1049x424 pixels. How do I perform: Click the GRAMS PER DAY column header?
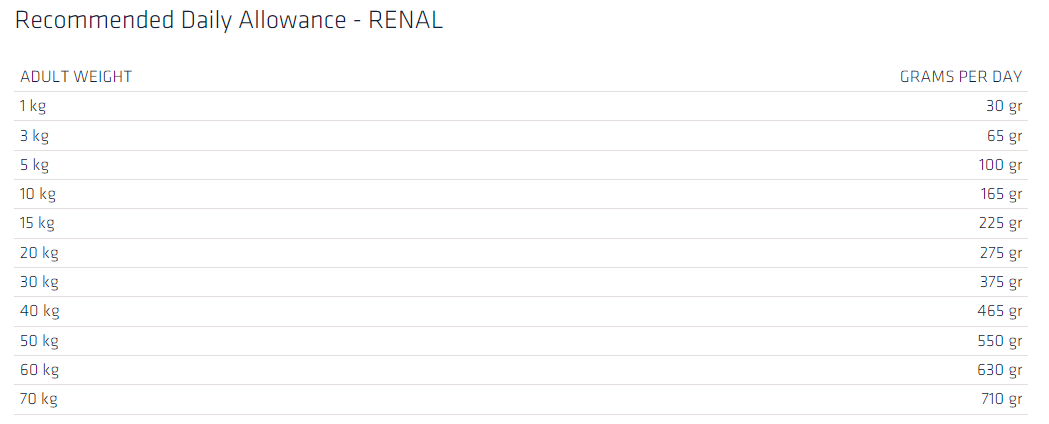click(x=960, y=77)
